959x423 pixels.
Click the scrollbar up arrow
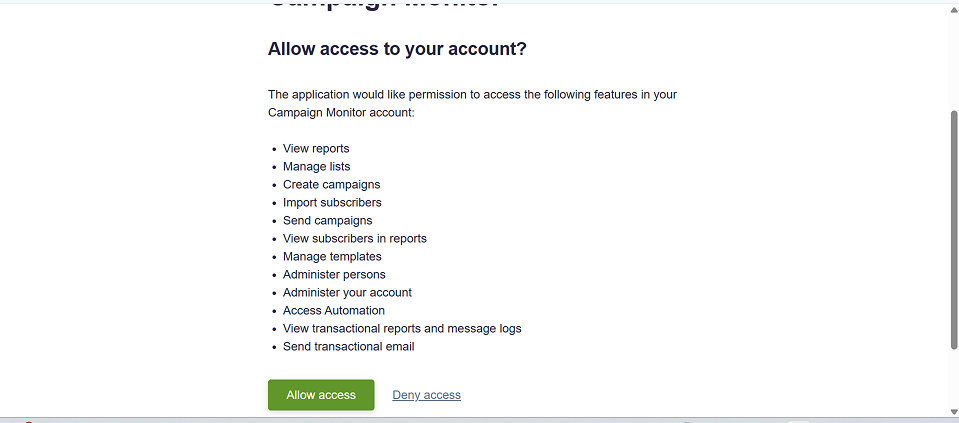[x=953, y=10]
